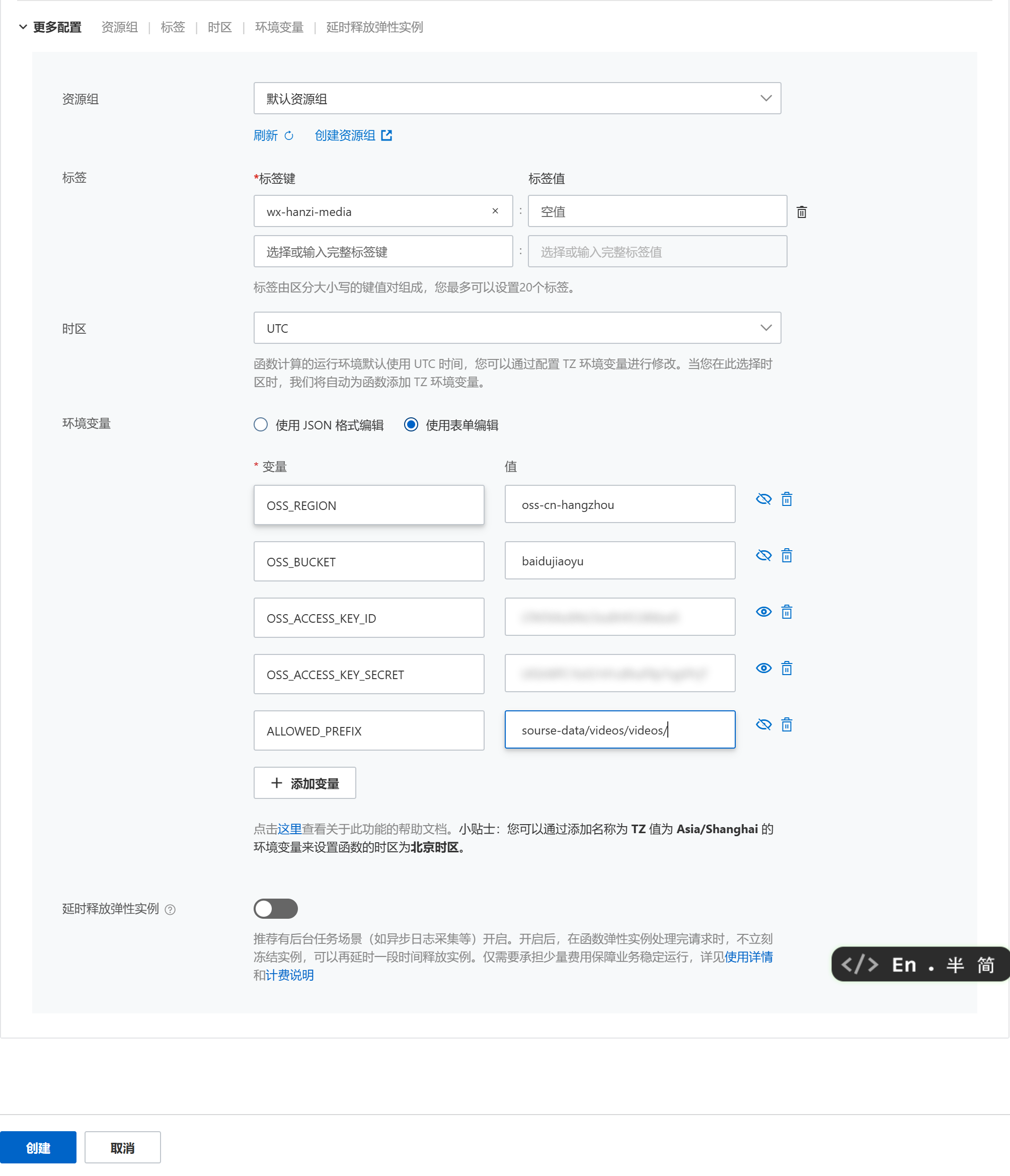Delete the OSS_ACCESS_KEY_SECRET variable
The image size is (1010, 1176).
[x=787, y=668]
